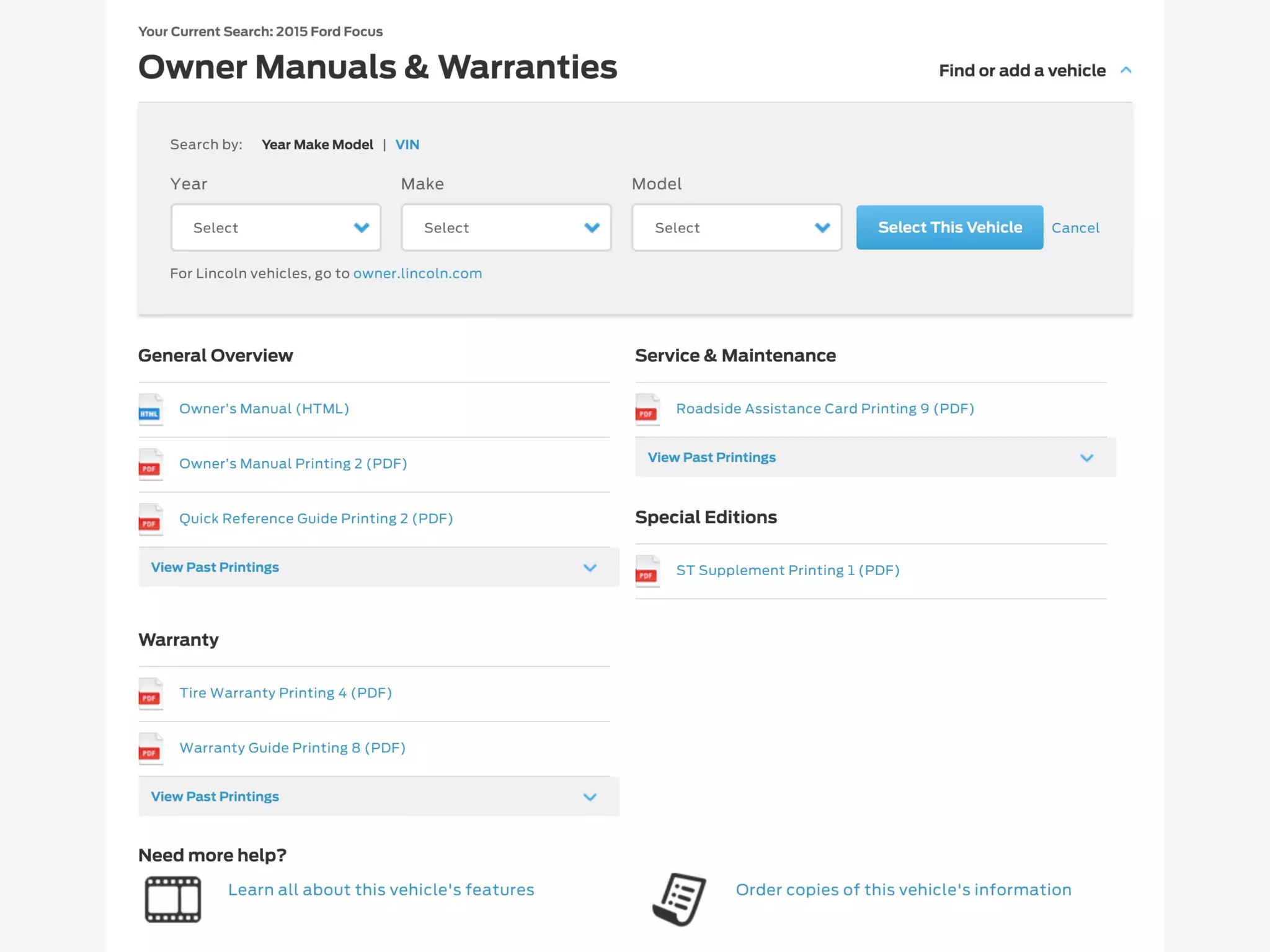The height and width of the screenshot is (952, 1270).
Task: Click PDF icon for Owner's Manual Printing 2
Action: (150, 465)
